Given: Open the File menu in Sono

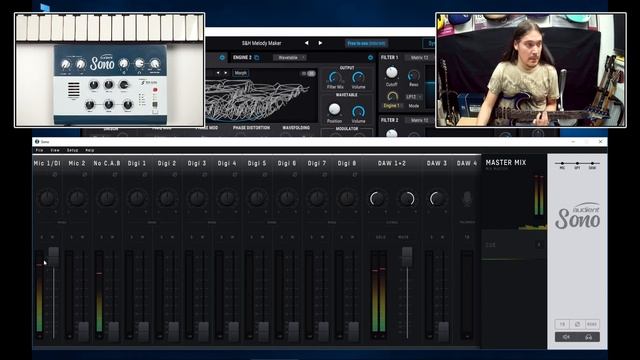Looking at the screenshot, I should (x=39, y=150).
